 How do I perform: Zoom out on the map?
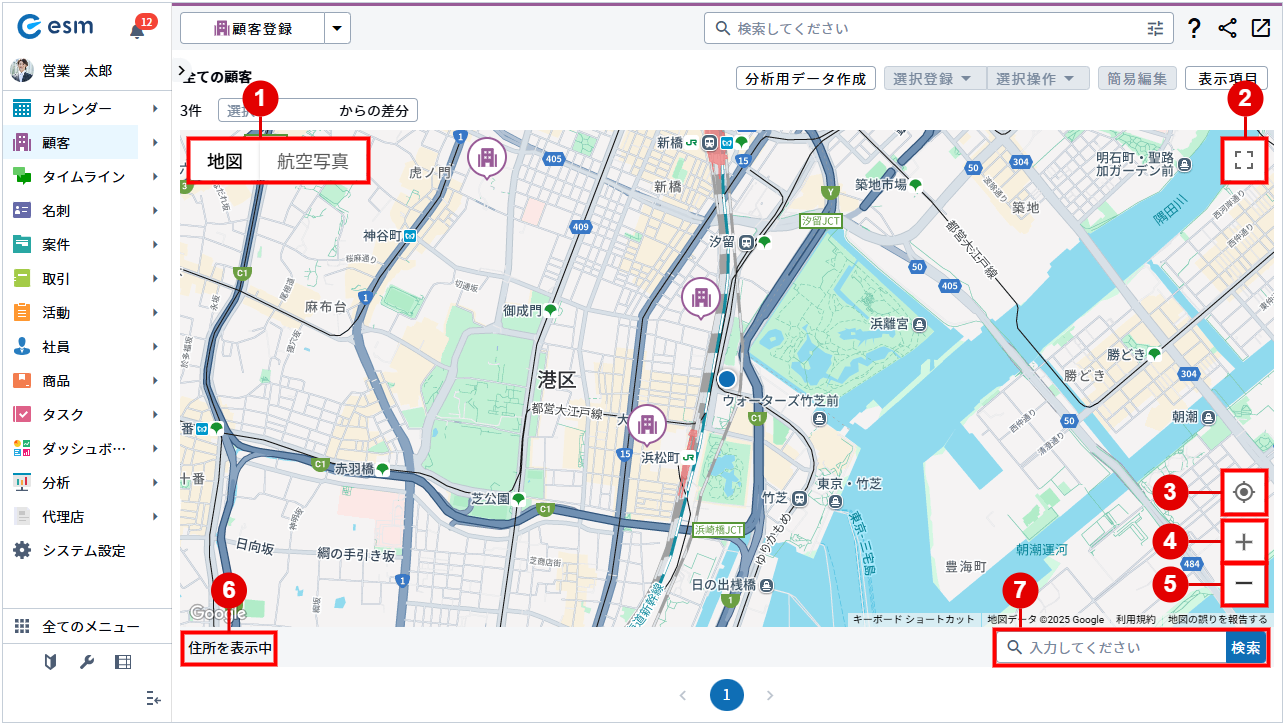tap(1244, 582)
